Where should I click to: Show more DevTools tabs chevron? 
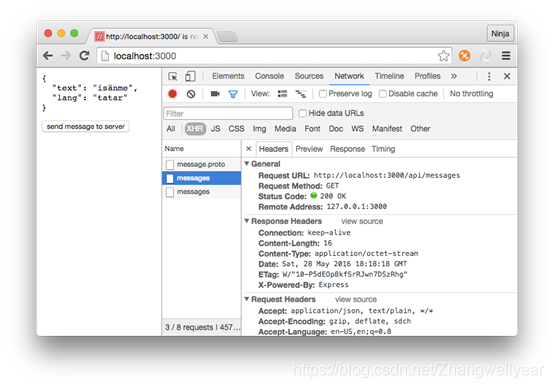pos(454,76)
